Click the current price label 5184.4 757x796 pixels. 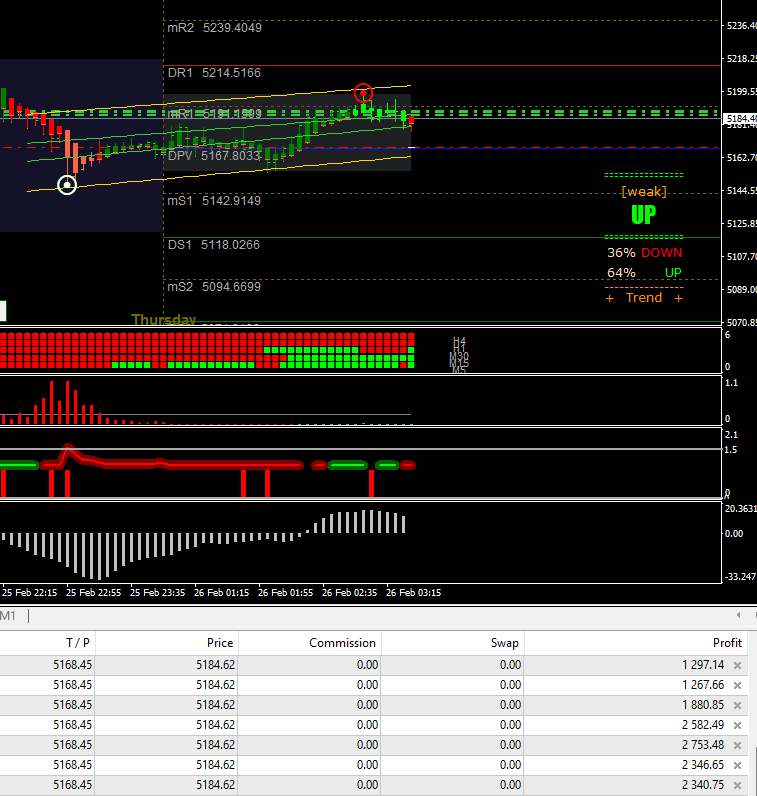[739, 119]
